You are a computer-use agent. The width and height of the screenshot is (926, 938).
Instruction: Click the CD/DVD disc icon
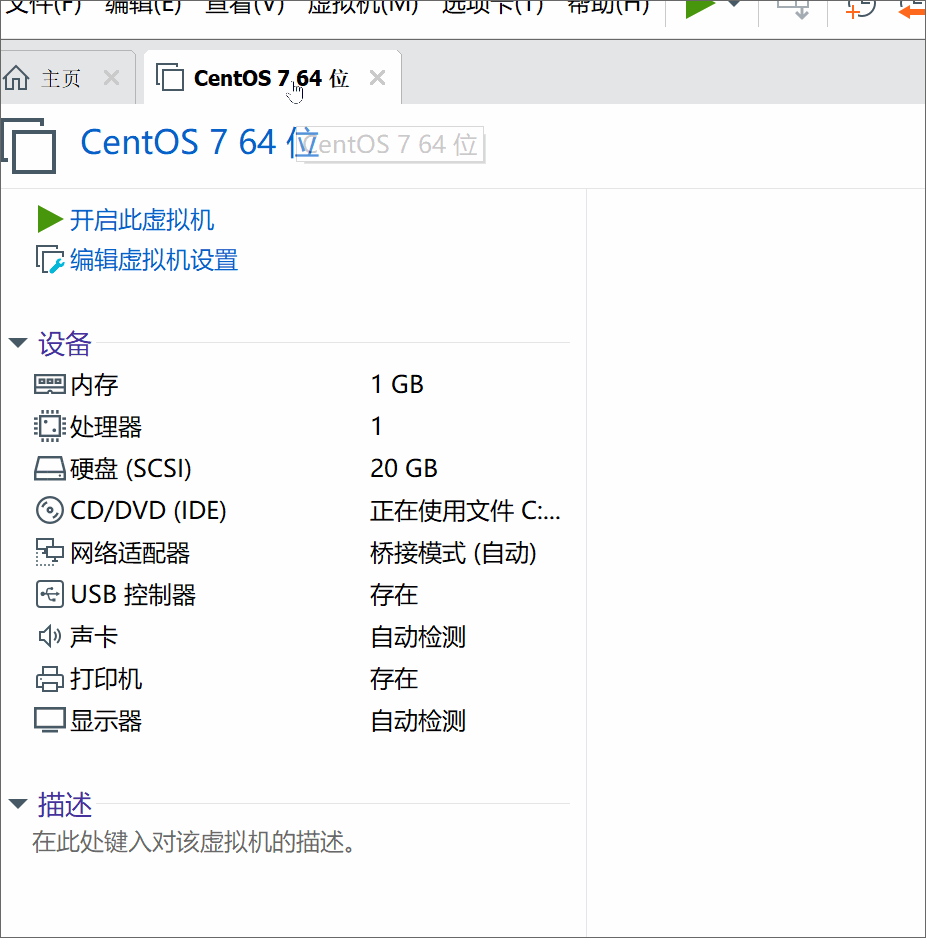[50, 510]
